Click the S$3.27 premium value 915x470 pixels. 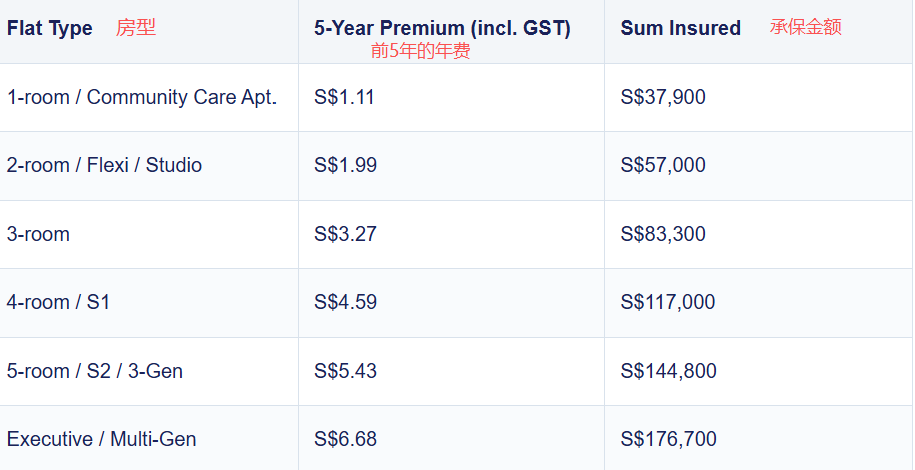click(345, 234)
